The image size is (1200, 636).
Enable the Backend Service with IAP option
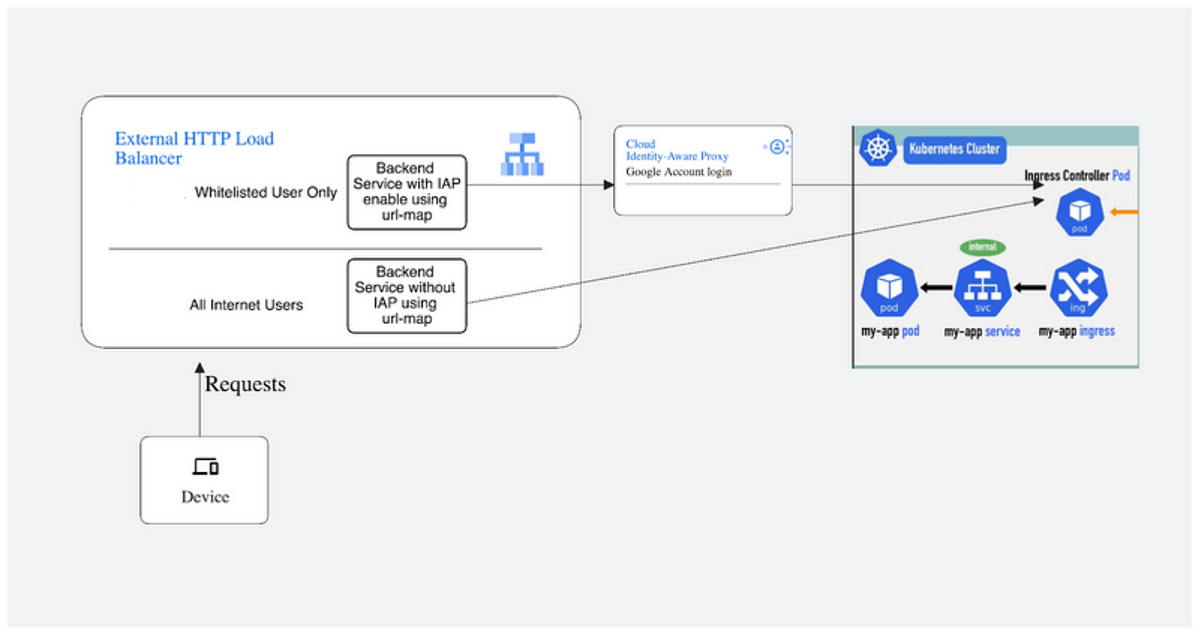point(406,192)
